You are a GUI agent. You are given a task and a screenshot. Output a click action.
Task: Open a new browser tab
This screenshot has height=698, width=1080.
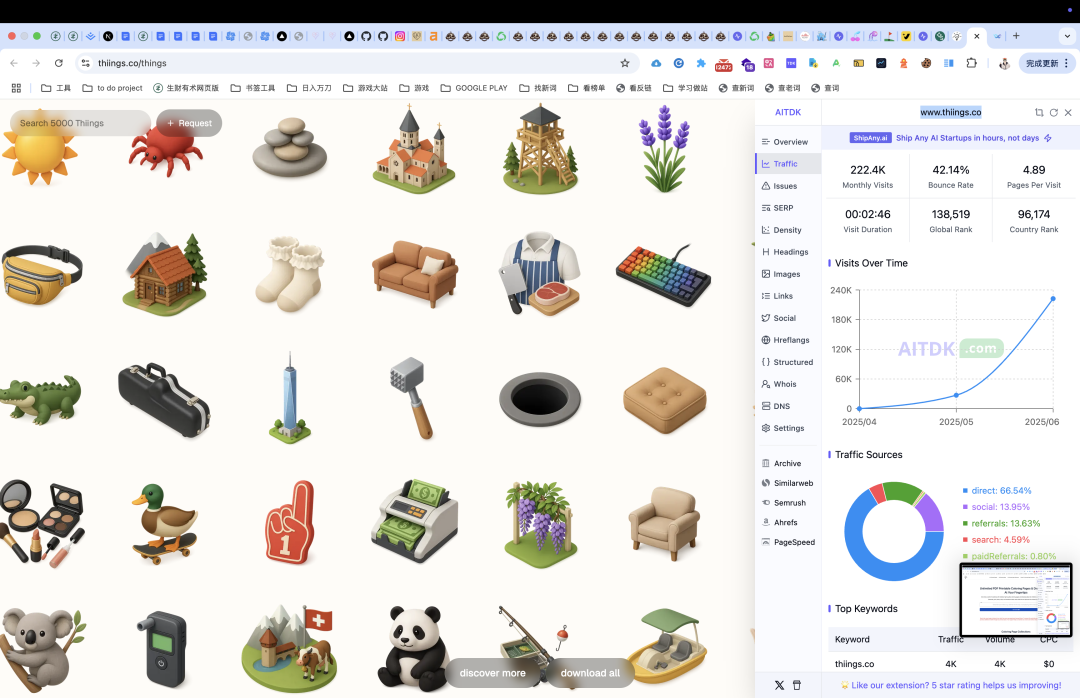tap(1016, 36)
